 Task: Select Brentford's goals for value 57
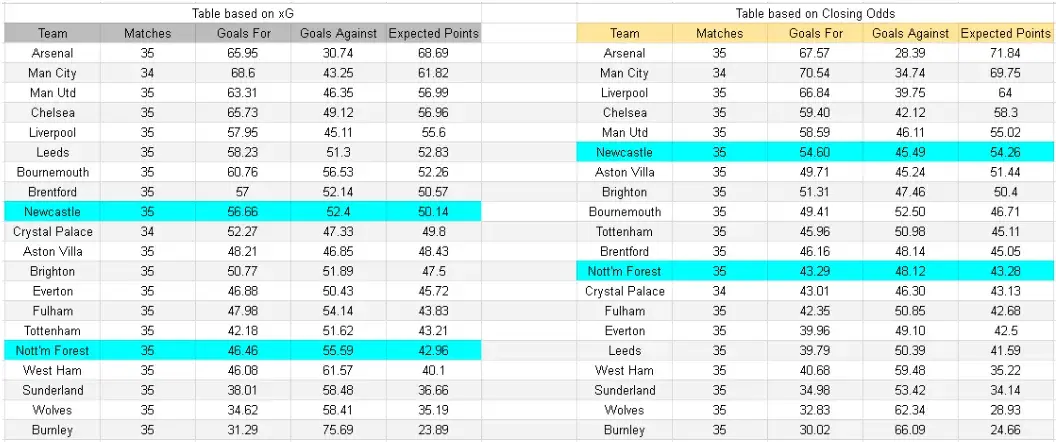[242, 192]
